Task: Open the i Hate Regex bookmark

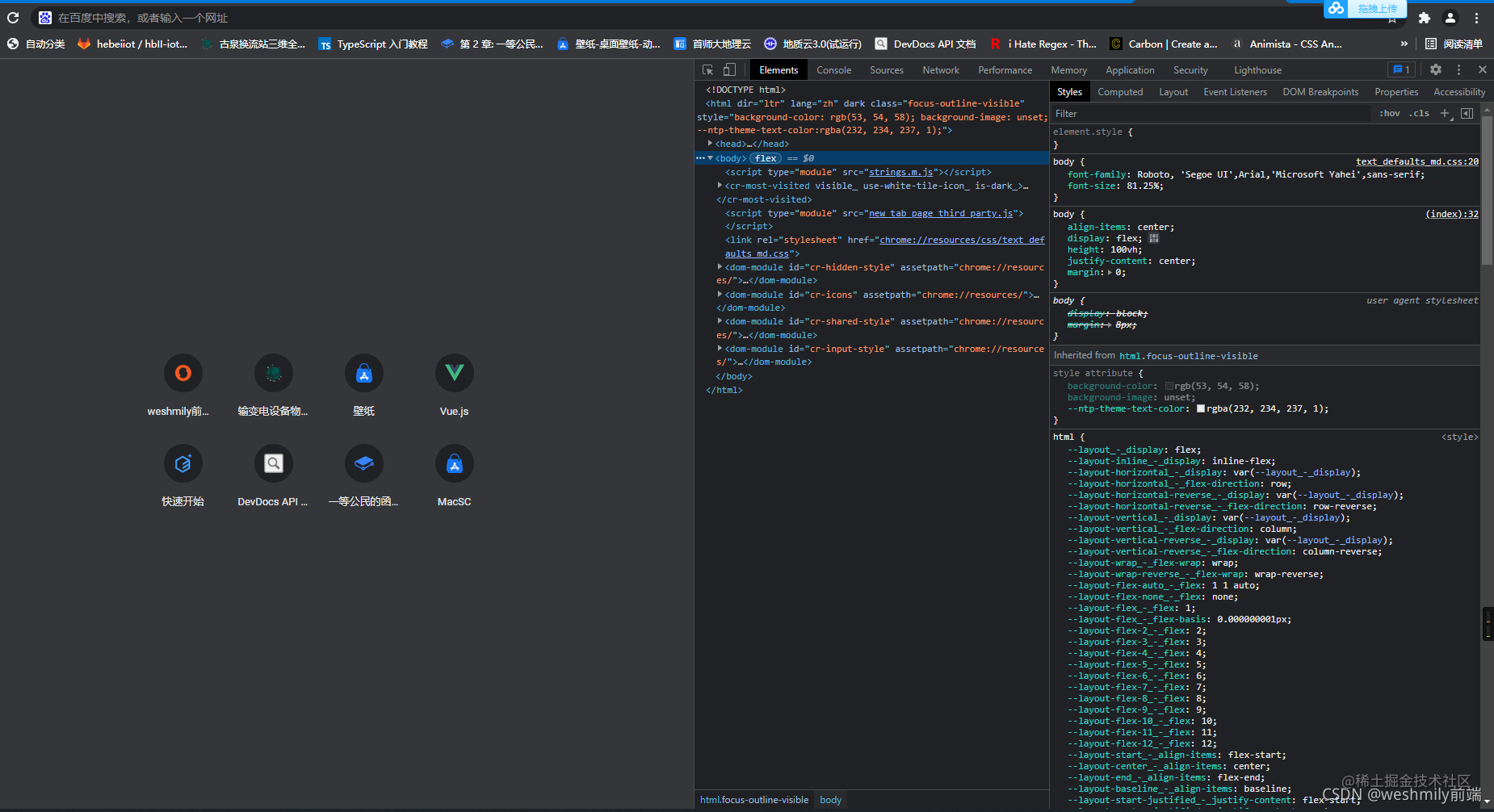Action: (1043, 44)
